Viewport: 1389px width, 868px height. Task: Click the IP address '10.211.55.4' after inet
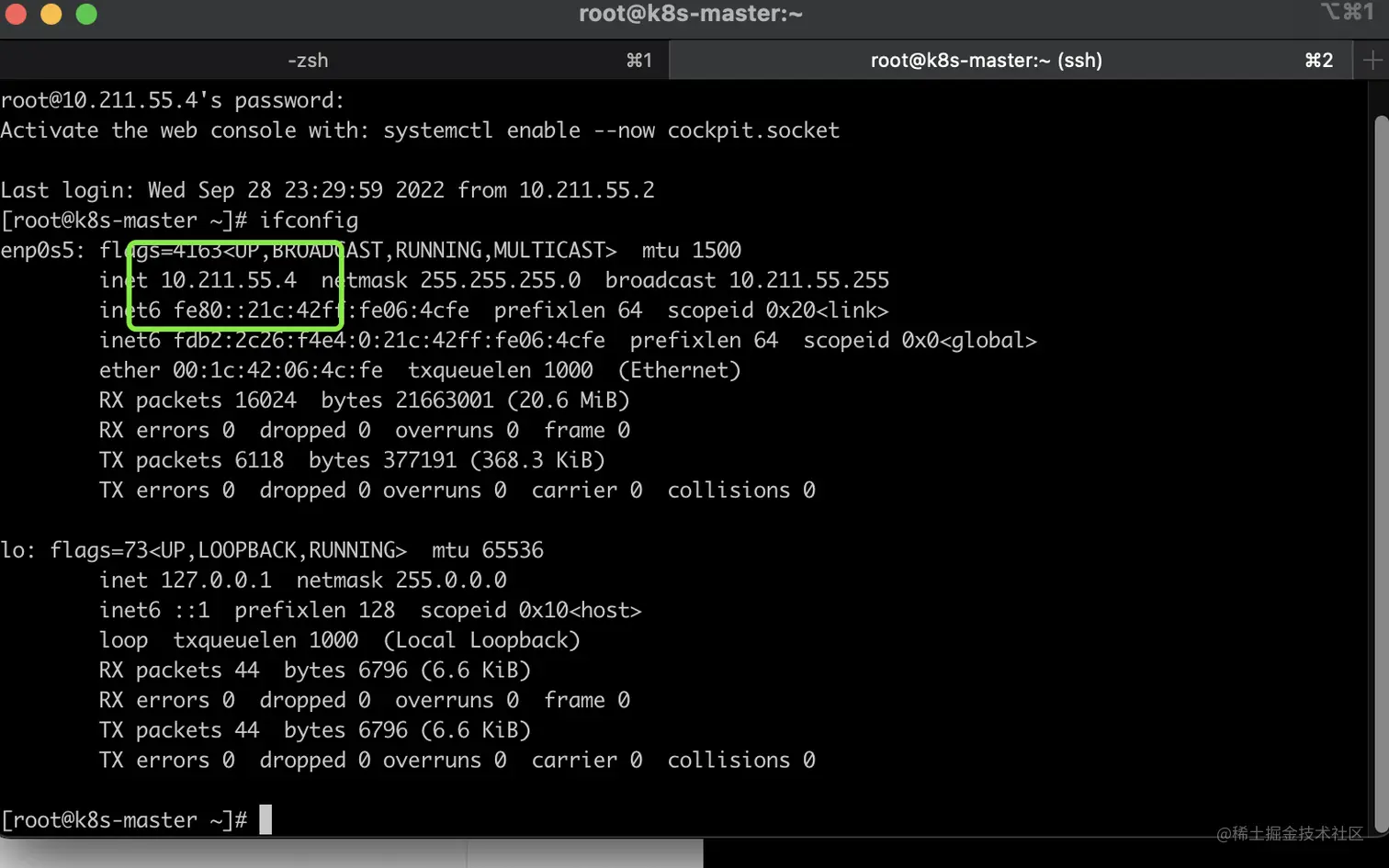click(229, 280)
